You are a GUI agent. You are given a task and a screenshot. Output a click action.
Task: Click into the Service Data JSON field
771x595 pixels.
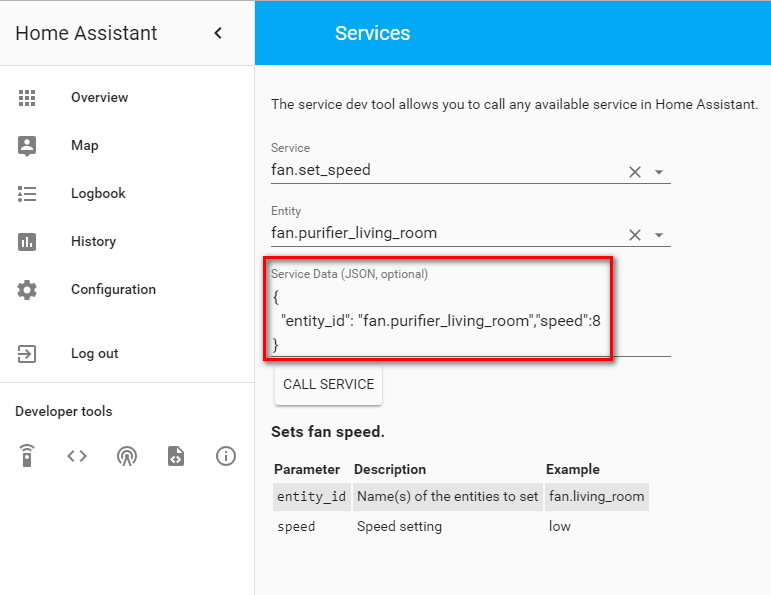[440, 320]
